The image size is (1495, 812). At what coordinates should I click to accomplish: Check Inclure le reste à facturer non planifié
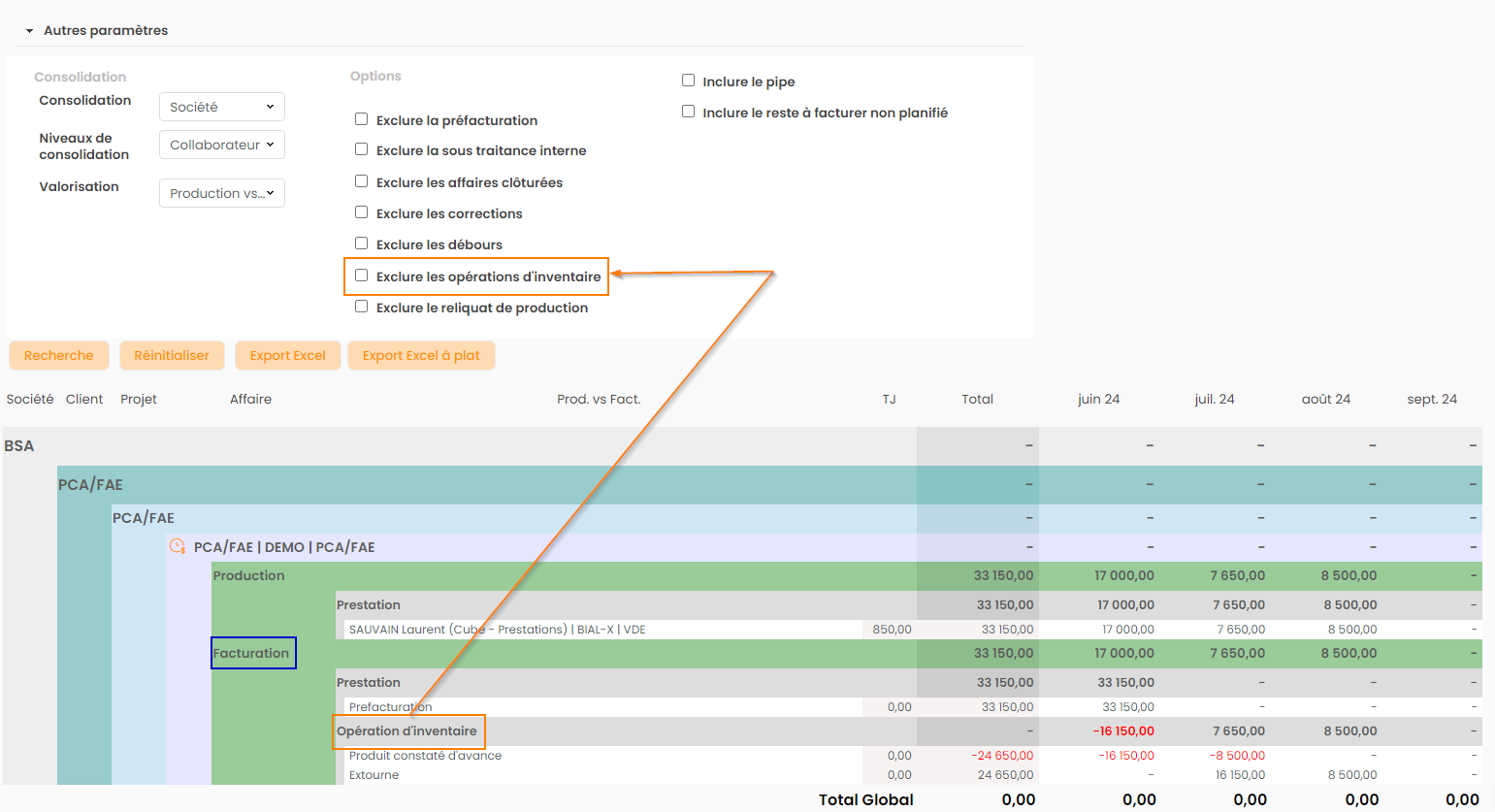688,112
